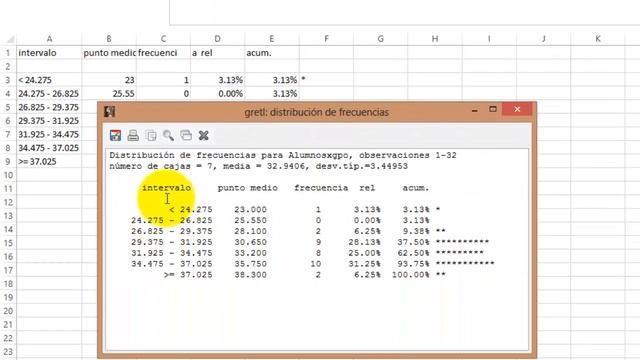Click gretl cumulative value 100.00%
This screenshot has width=640, height=360.
coord(411,275)
